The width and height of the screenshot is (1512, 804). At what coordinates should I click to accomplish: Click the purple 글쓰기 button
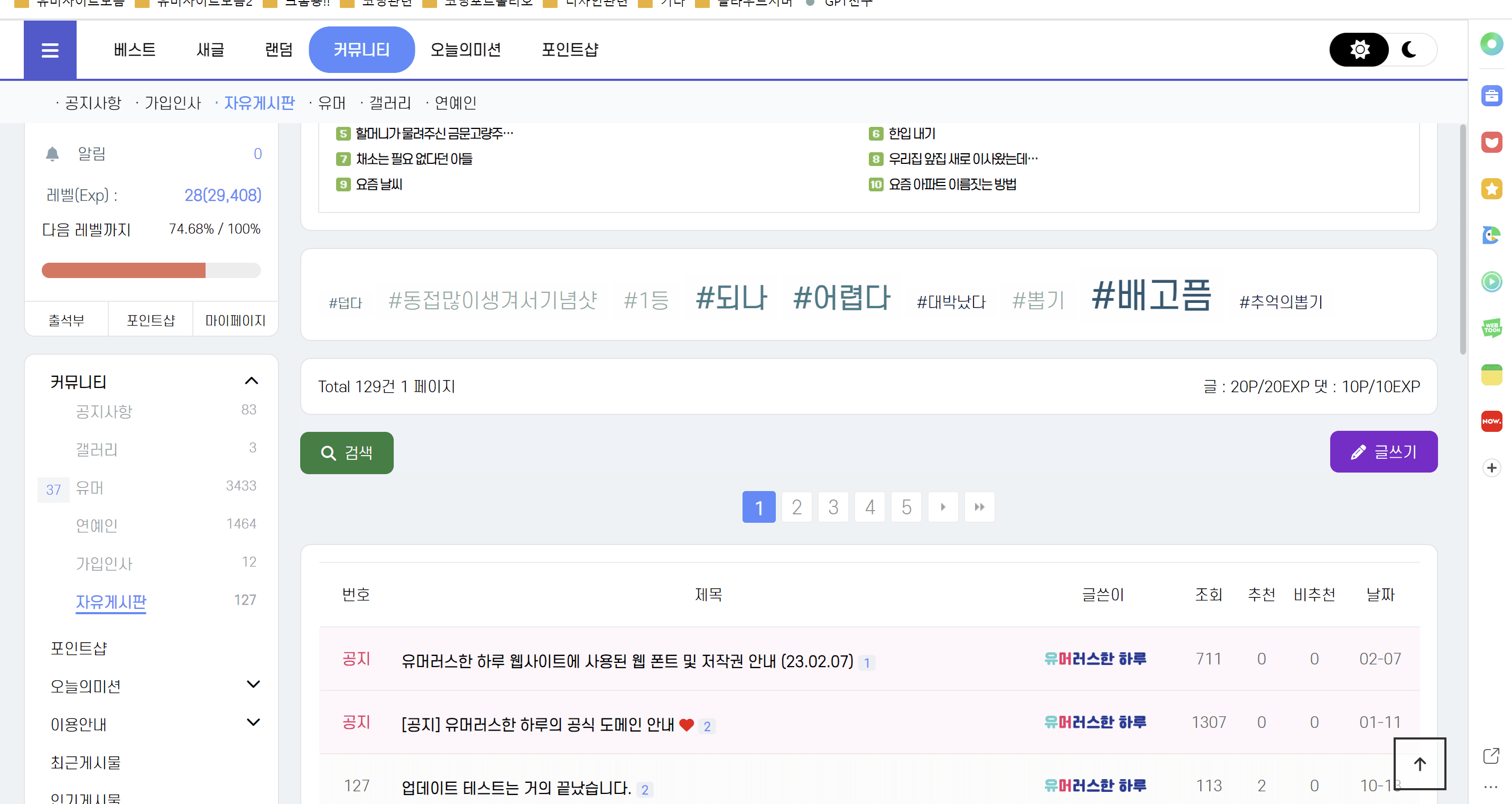(1383, 451)
